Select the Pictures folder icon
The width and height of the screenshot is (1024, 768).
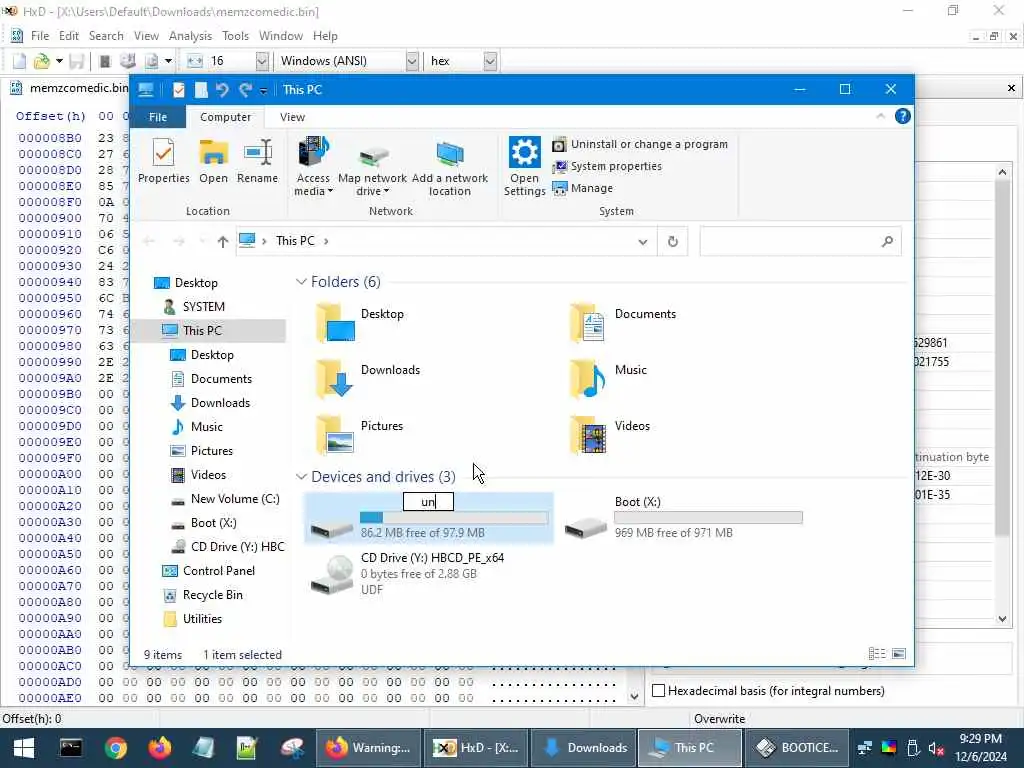336,434
